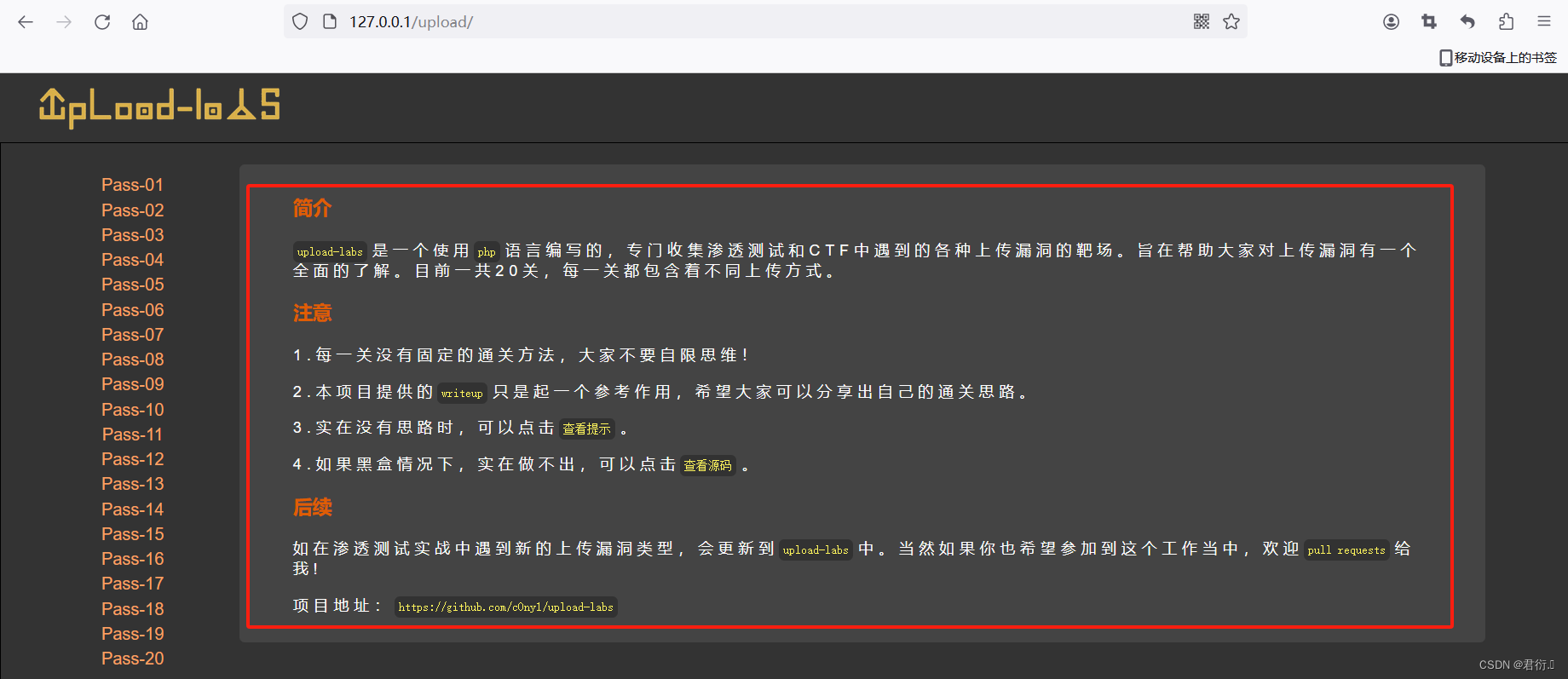
Task: Open Pass-02 in sidebar
Action: 132,210
